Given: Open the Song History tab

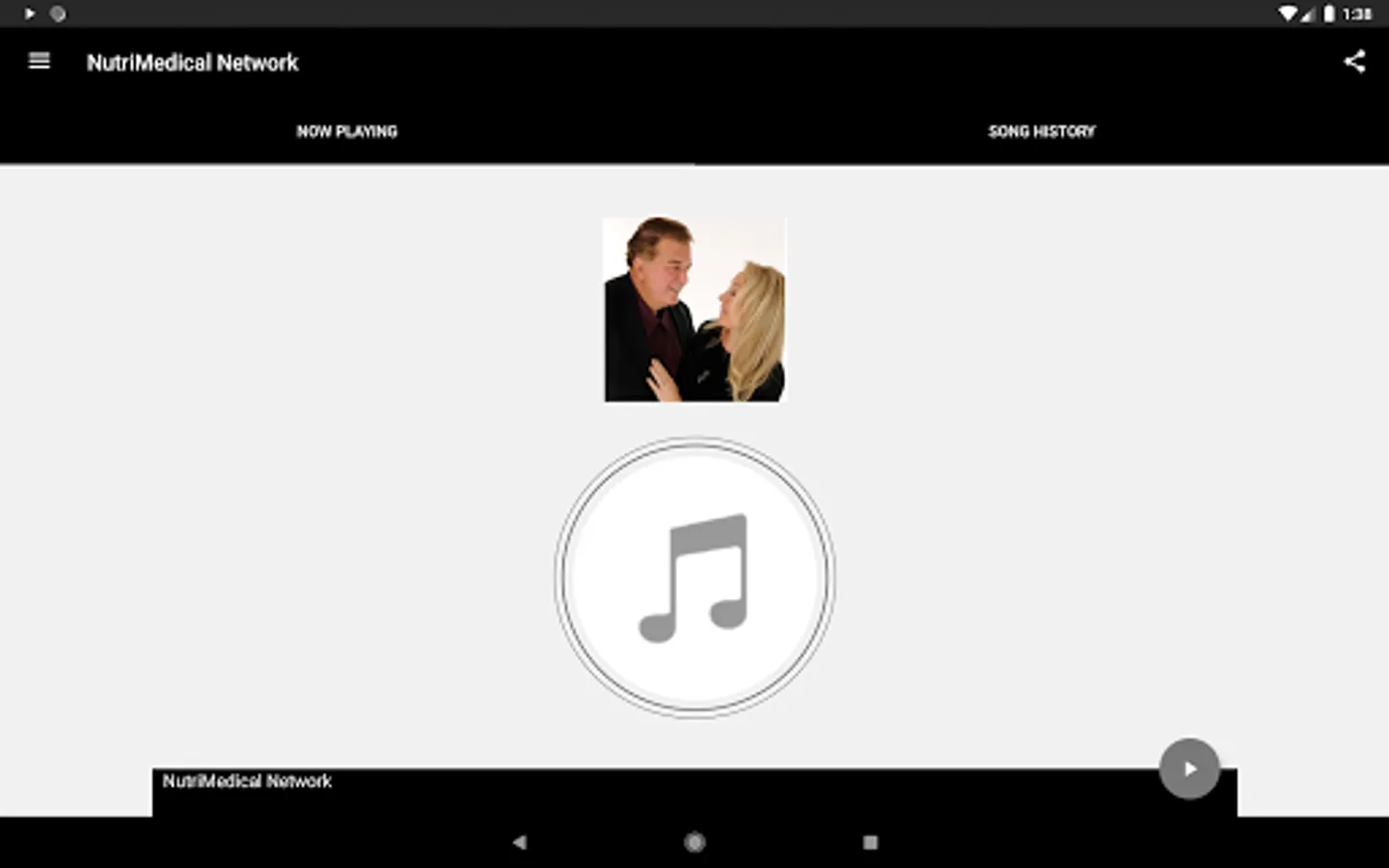Looking at the screenshot, I should click(1042, 131).
